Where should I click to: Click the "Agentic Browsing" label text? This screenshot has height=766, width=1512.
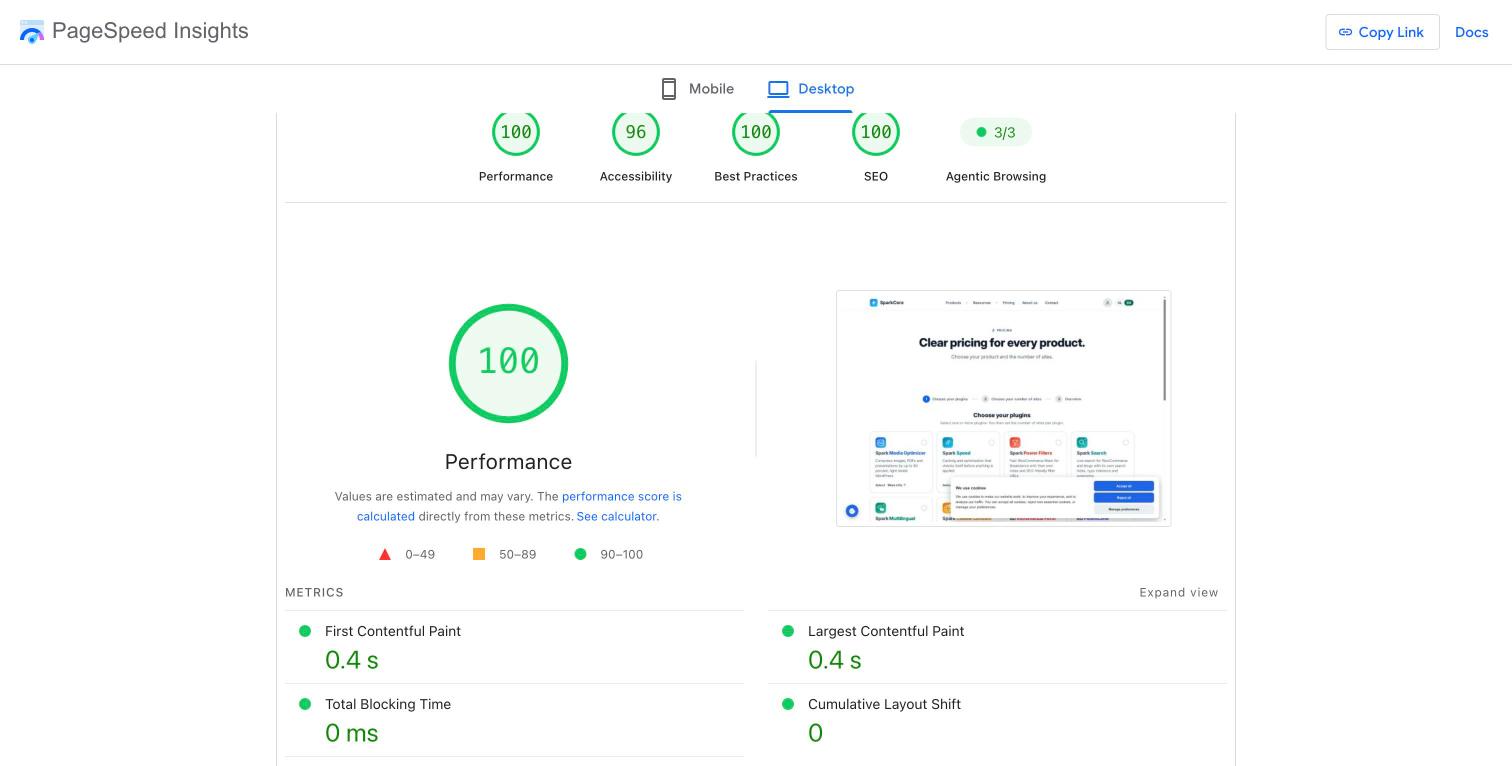[x=996, y=176]
